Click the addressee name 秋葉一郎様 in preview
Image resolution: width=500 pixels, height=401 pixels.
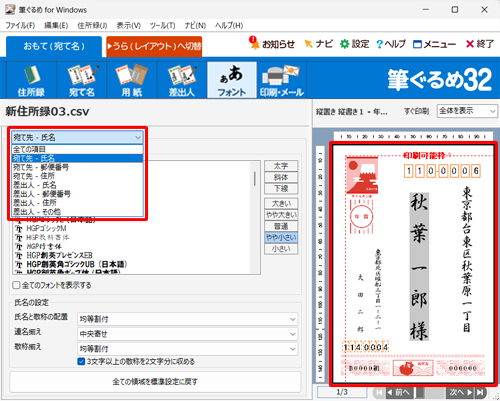coord(419,267)
